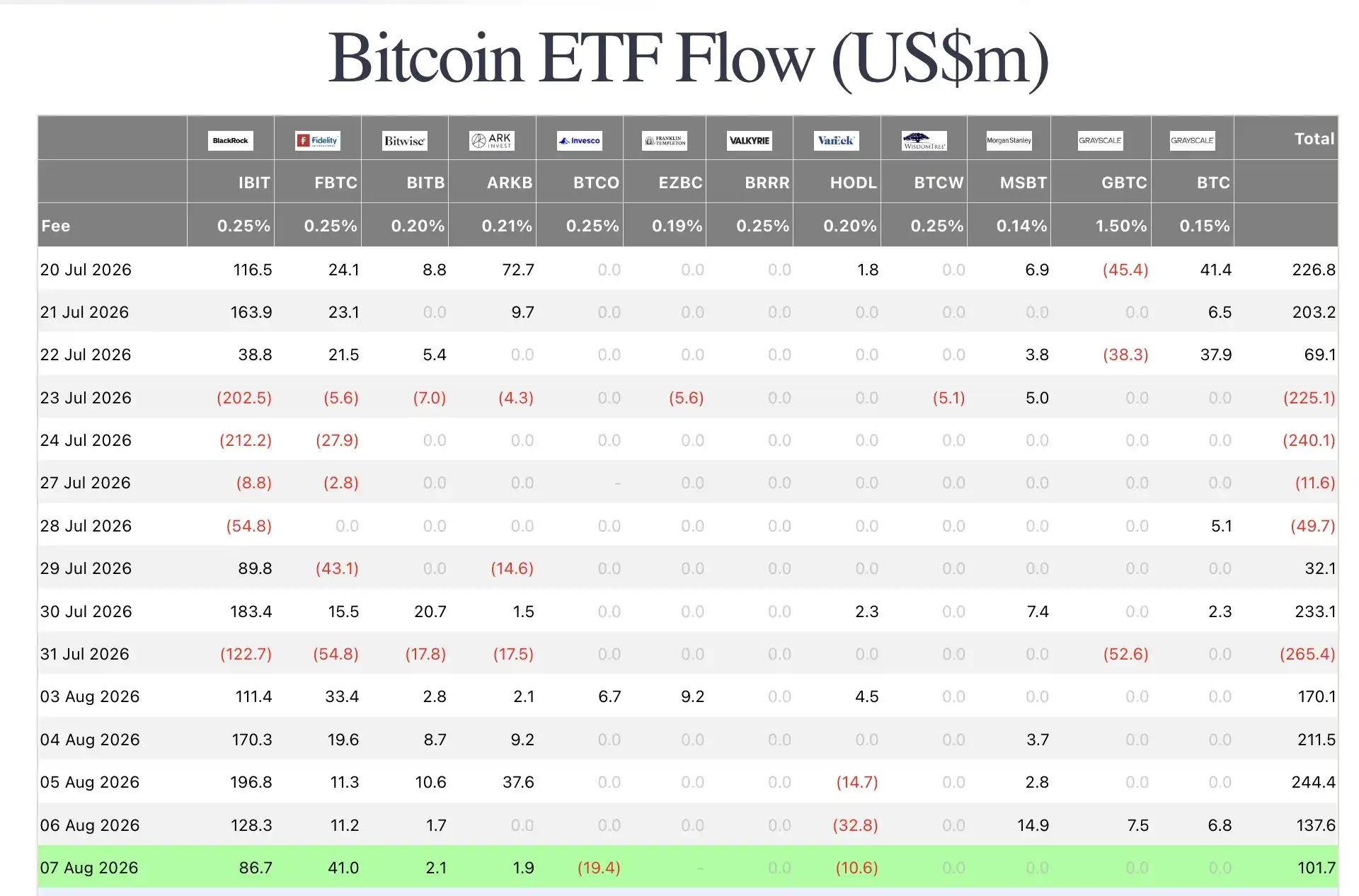
Task: Click the Bitcoin ETF Flow title
Action: click(x=688, y=59)
